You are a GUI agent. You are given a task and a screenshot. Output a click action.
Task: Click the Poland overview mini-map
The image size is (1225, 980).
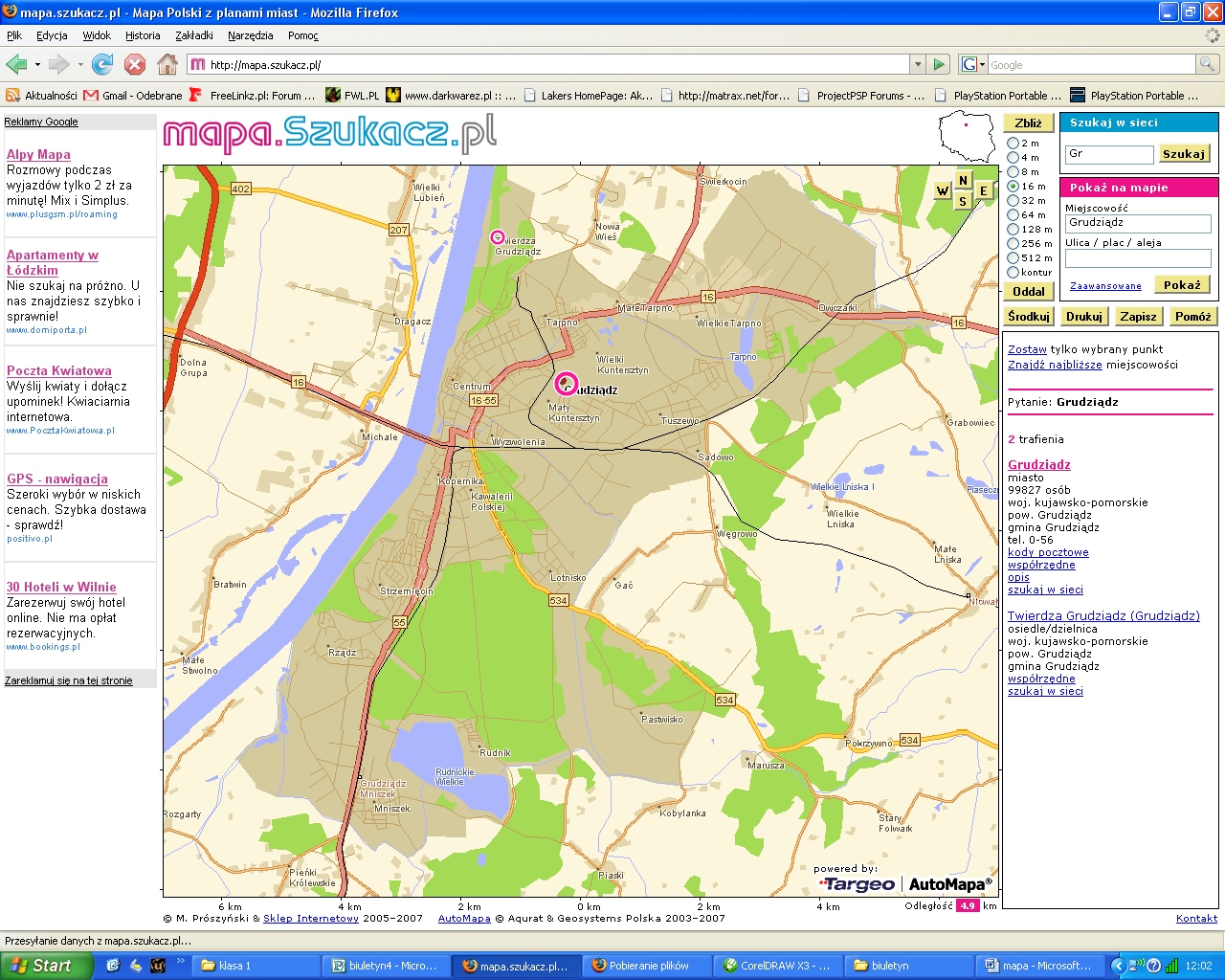(966, 136)
